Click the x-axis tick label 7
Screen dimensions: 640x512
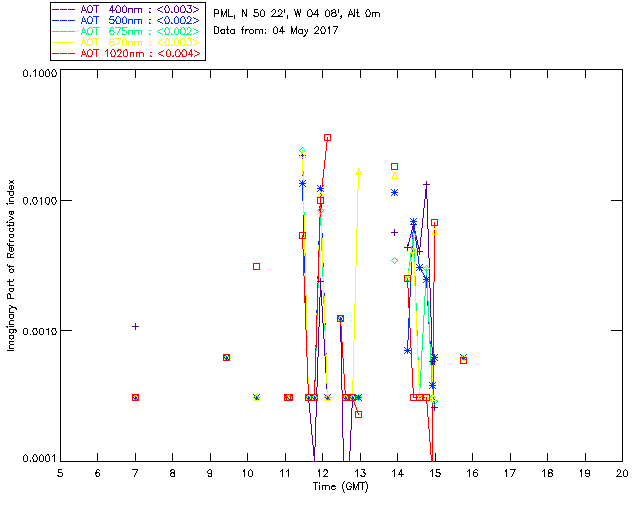[135, 473]
